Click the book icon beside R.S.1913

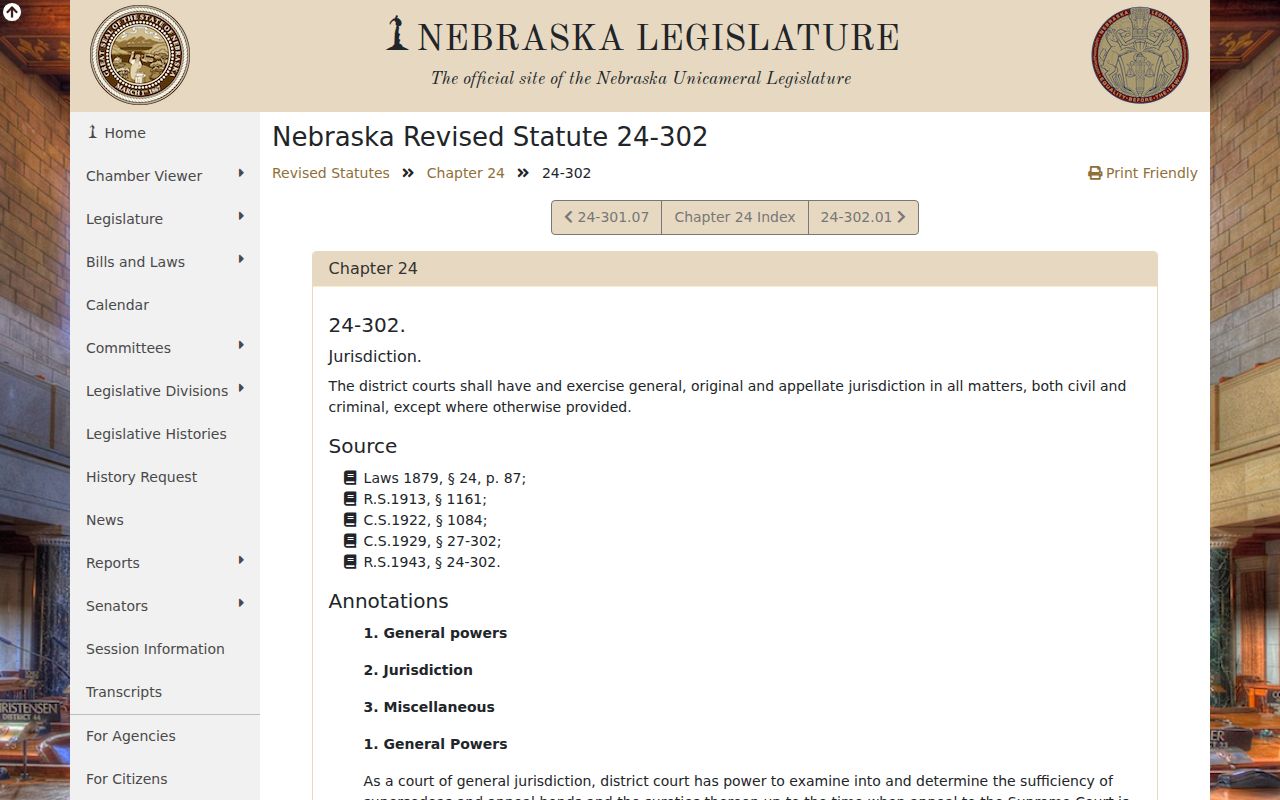coord(350,499)
